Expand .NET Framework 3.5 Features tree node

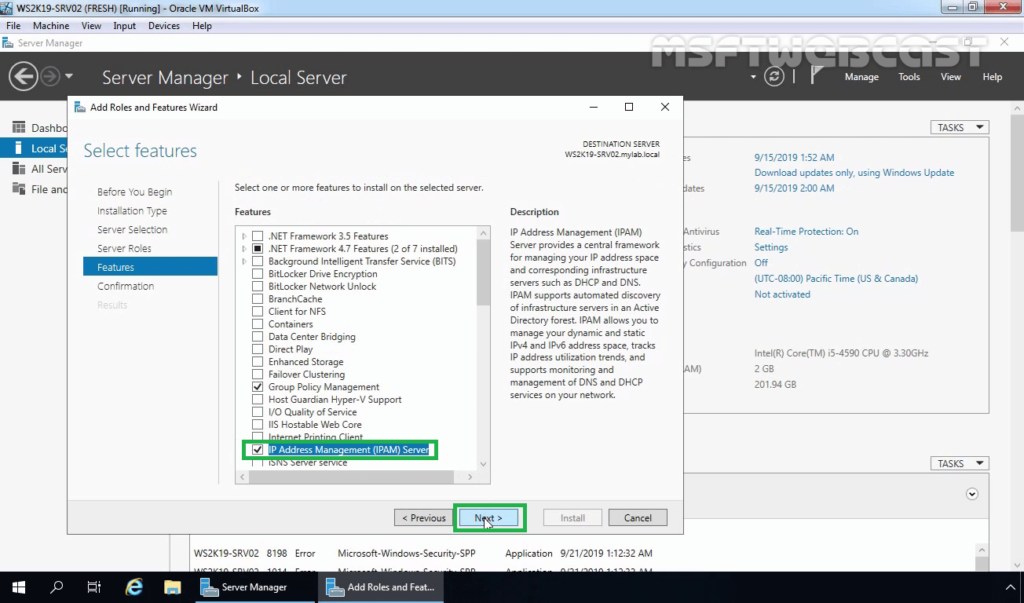(x=244, y=236)
